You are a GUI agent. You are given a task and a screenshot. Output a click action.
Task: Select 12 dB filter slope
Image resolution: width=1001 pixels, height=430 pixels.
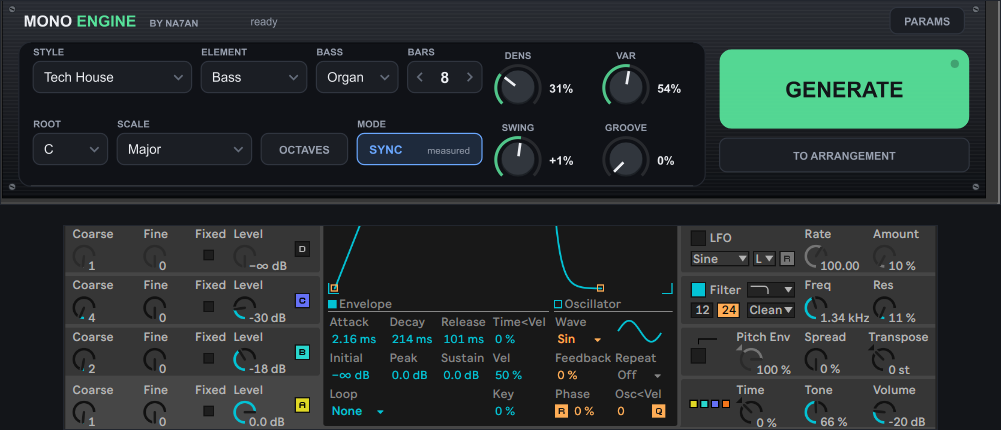click(x=702, y=310)
